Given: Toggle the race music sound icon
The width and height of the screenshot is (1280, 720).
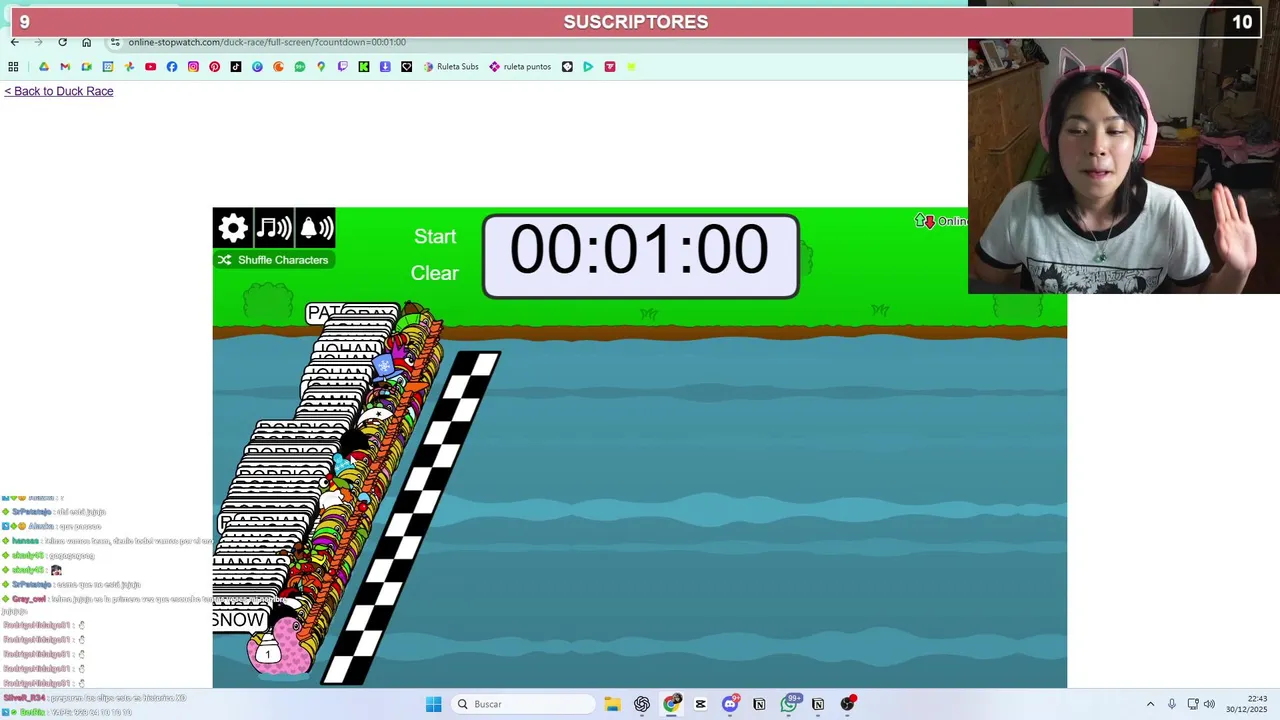Looking at the screenshot, I should [x=274, y=228].
